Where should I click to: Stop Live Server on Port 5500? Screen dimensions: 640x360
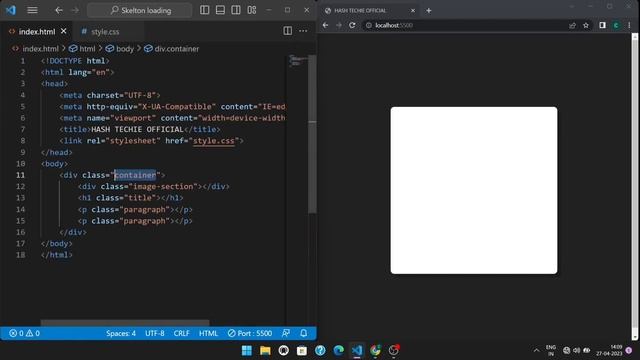coord(250,333)
